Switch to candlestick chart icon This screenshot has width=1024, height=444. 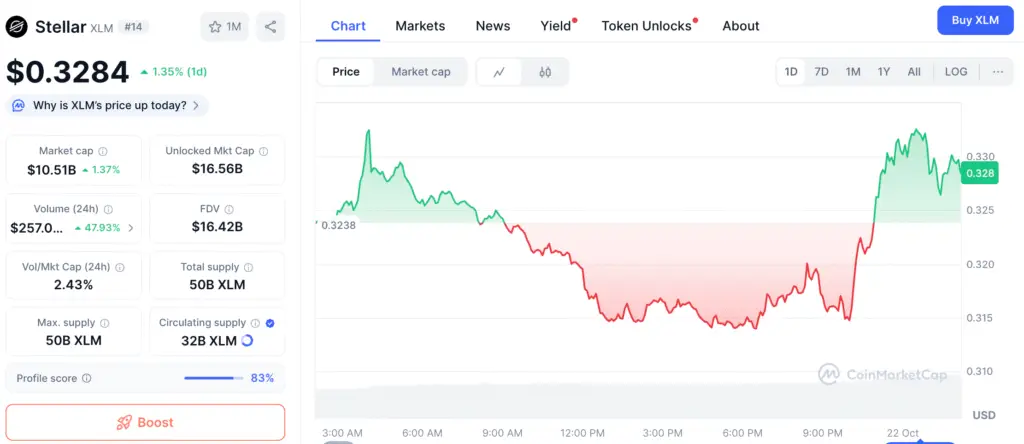pos(545,72)
